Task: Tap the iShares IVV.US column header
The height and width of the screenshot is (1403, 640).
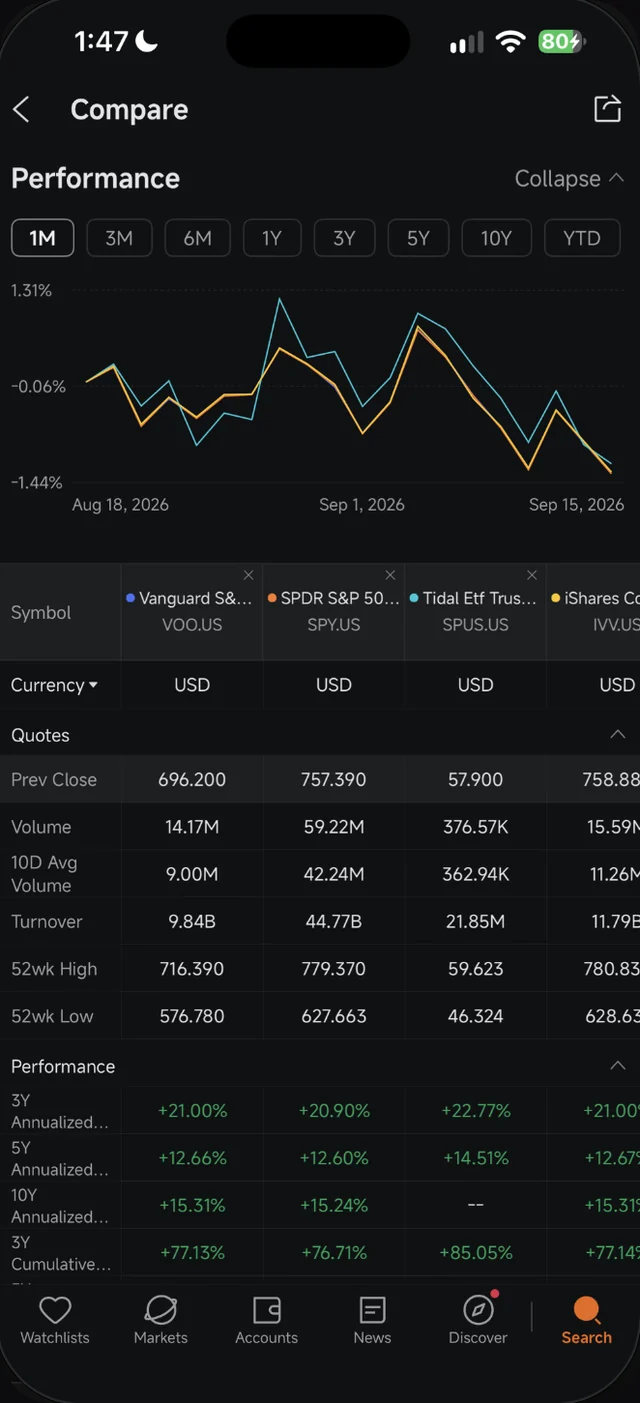Action: 595,611
